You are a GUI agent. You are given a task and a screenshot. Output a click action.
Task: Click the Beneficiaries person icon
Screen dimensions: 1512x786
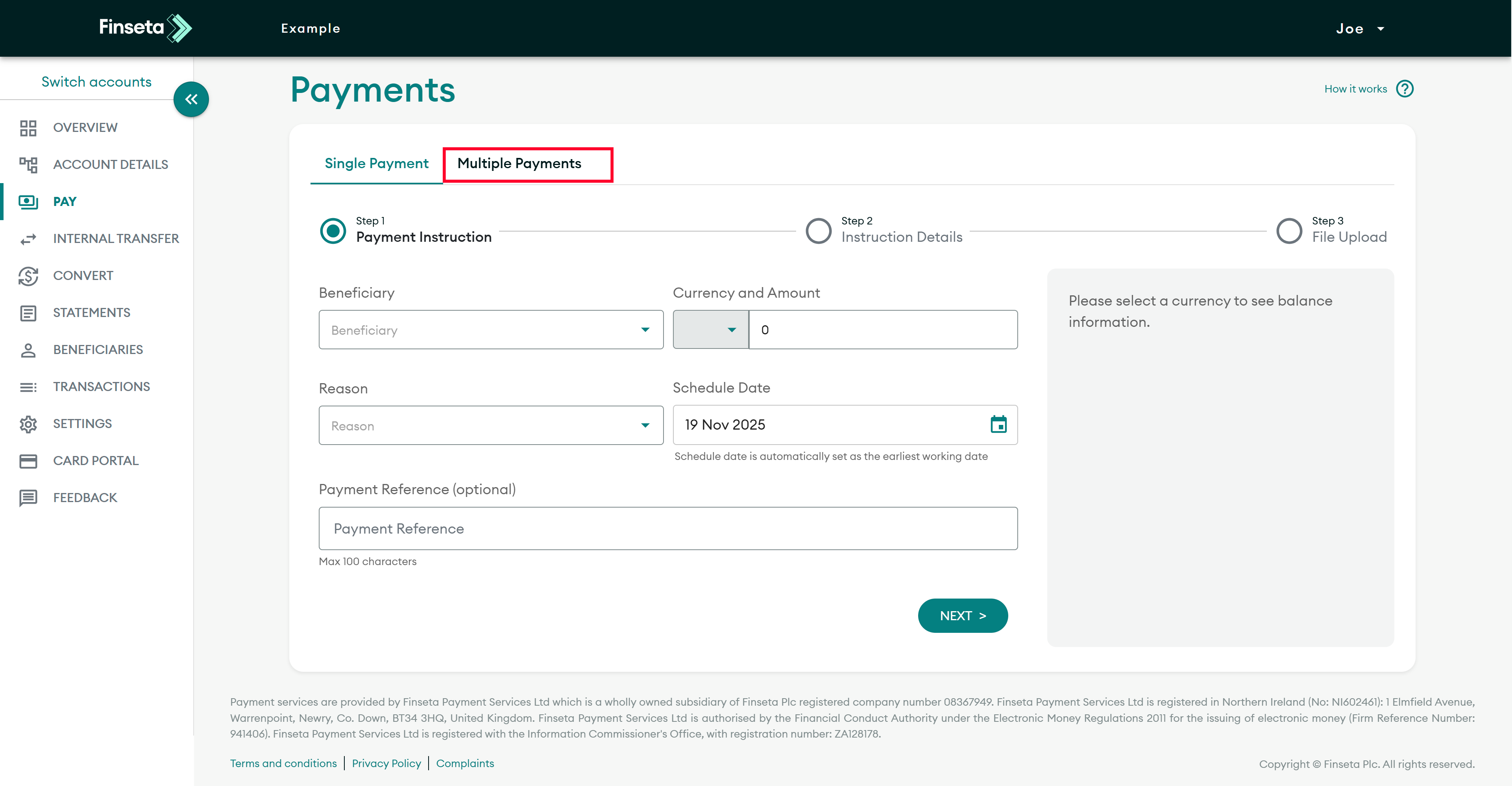click(28, 350)
